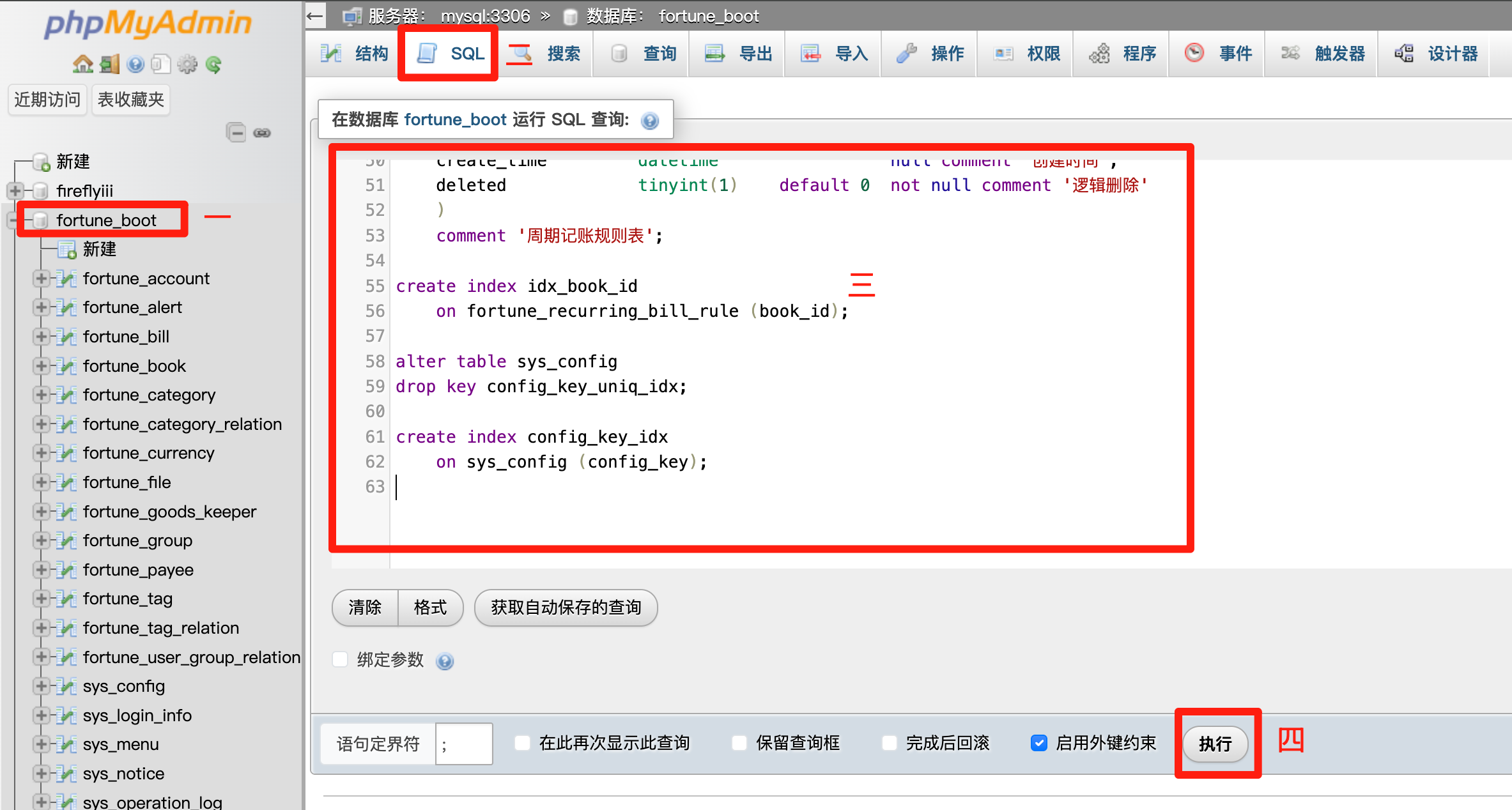Click the collapse-all icon above database tree

tap(236, 132)
